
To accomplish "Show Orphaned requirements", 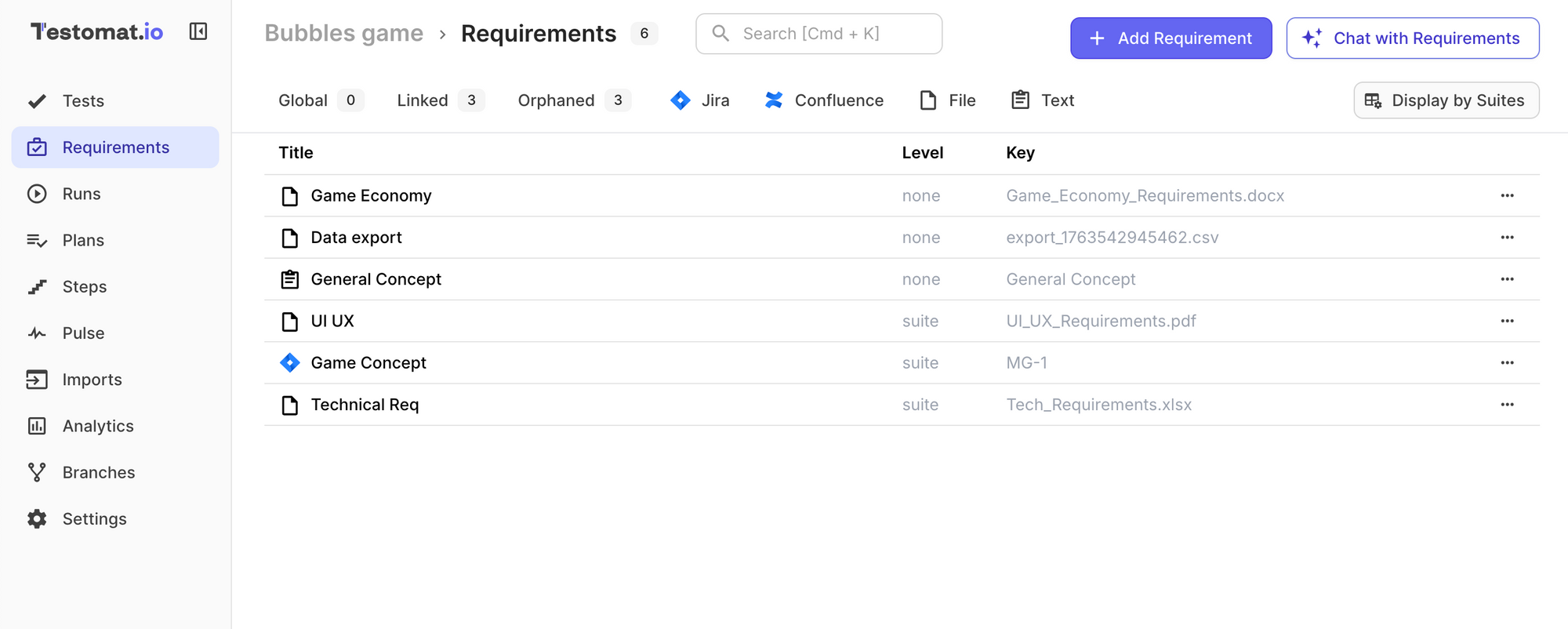I will pos(575,100).
